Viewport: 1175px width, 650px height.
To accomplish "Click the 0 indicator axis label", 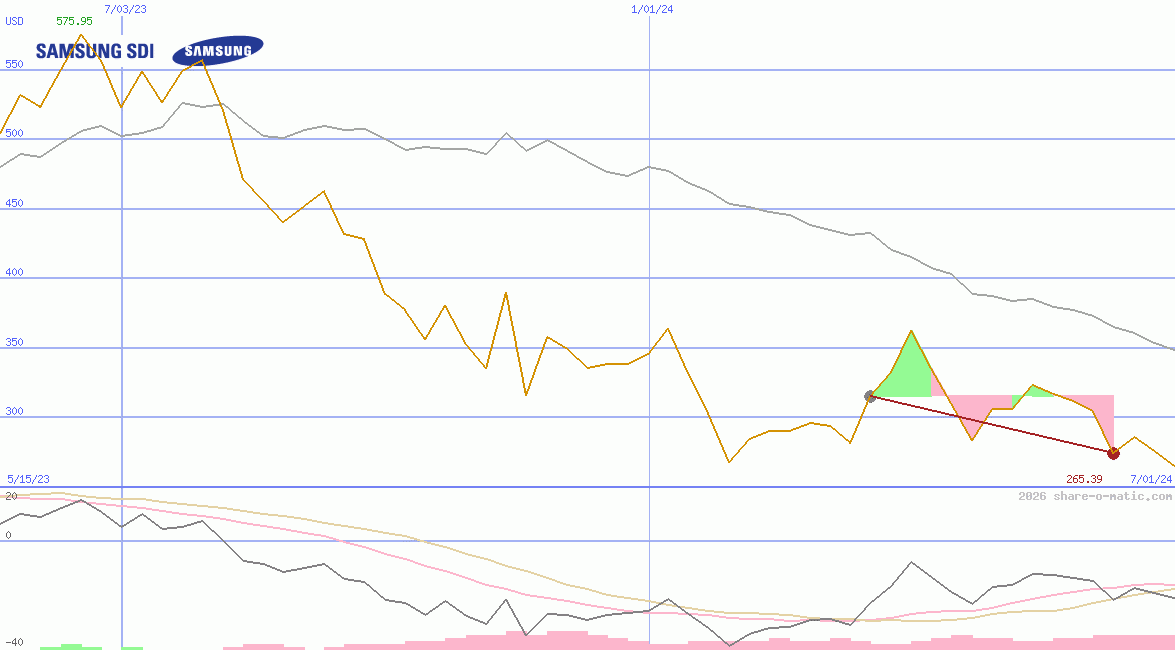I will click(8, 535).
